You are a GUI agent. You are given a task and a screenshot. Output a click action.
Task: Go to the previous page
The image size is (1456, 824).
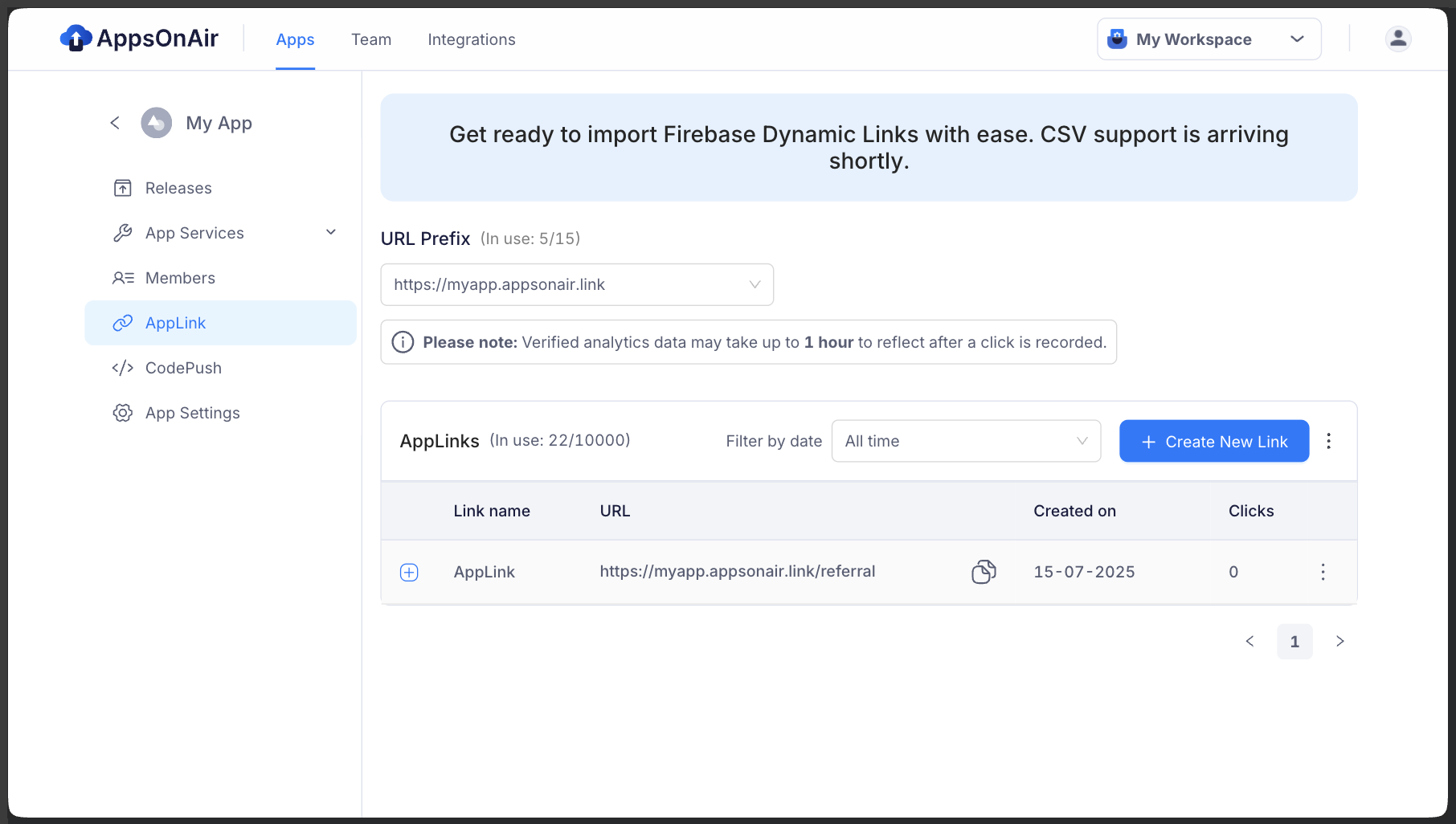(x=1249, y=641)
